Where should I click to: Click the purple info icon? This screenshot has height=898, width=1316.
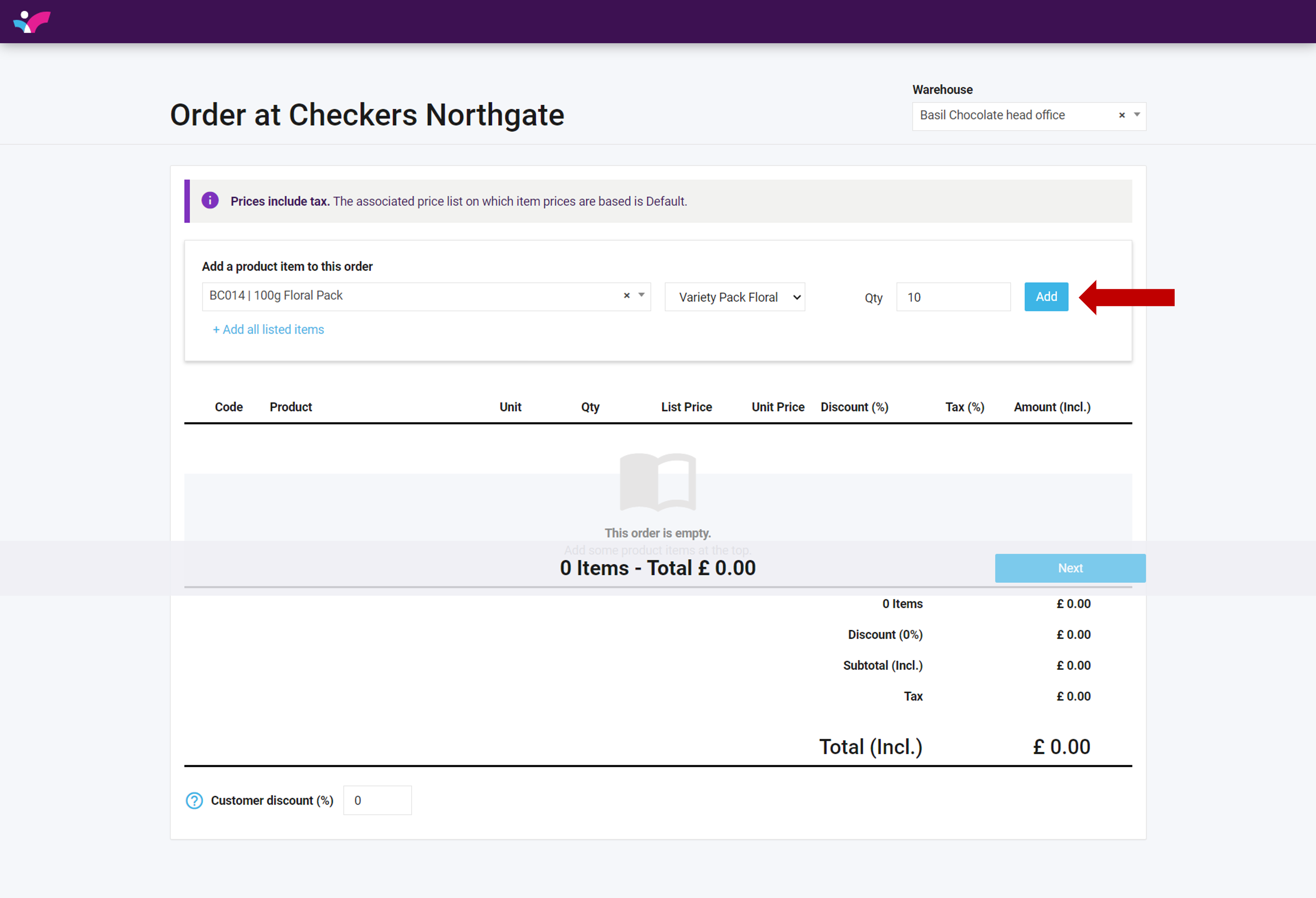[210, 201]
